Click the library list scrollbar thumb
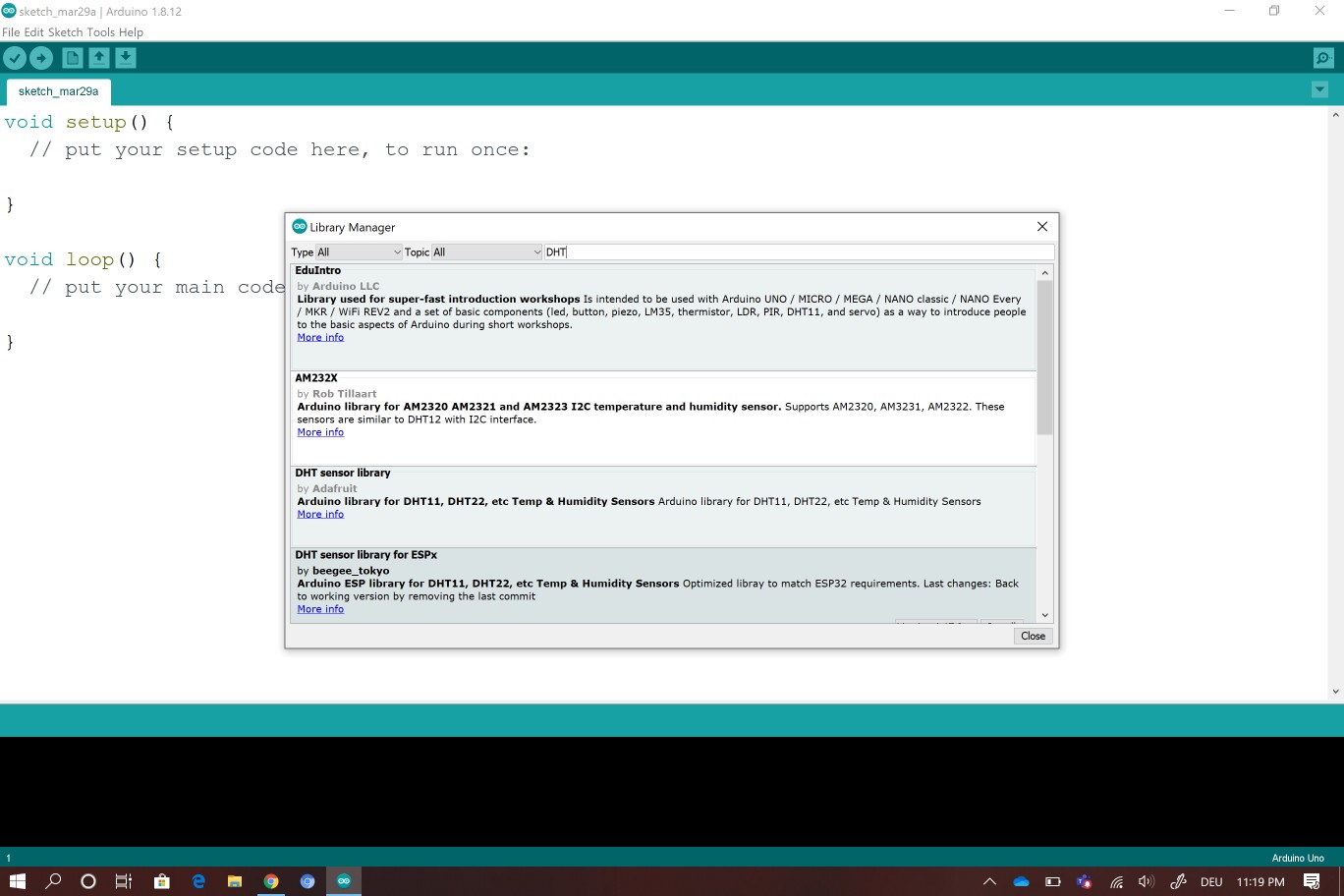This screenshot has width=1344, height=896. coord(1044,358)
